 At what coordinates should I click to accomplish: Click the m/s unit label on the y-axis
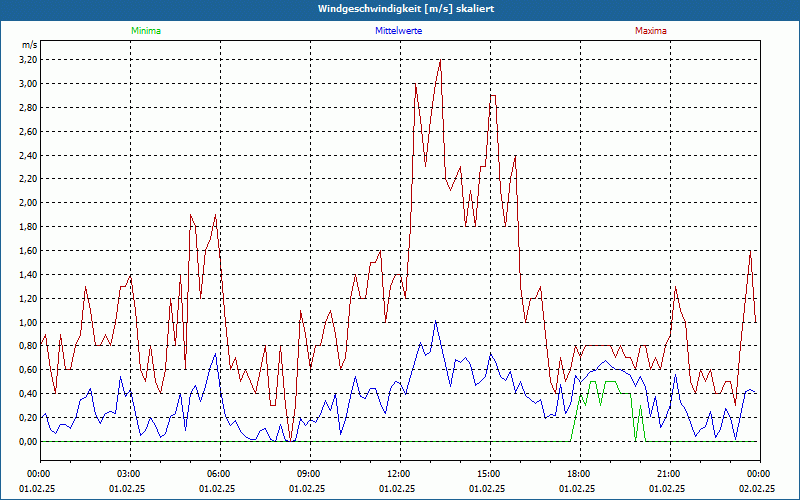(x=29, y=45)
